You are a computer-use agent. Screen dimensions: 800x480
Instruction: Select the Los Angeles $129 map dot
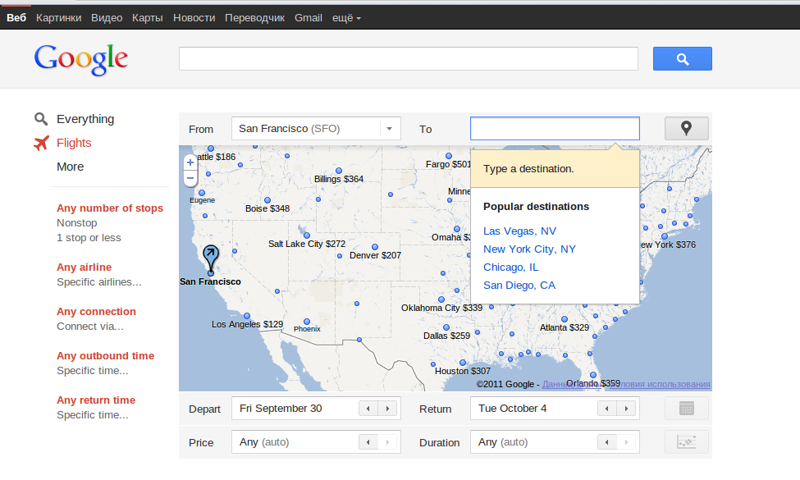click(x=247, y=316)
